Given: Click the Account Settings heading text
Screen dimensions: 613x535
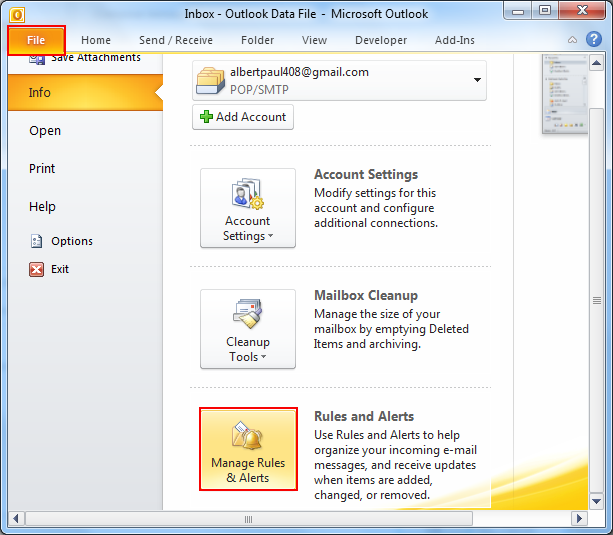Looking at the screenshot, I should coord(366,174).
